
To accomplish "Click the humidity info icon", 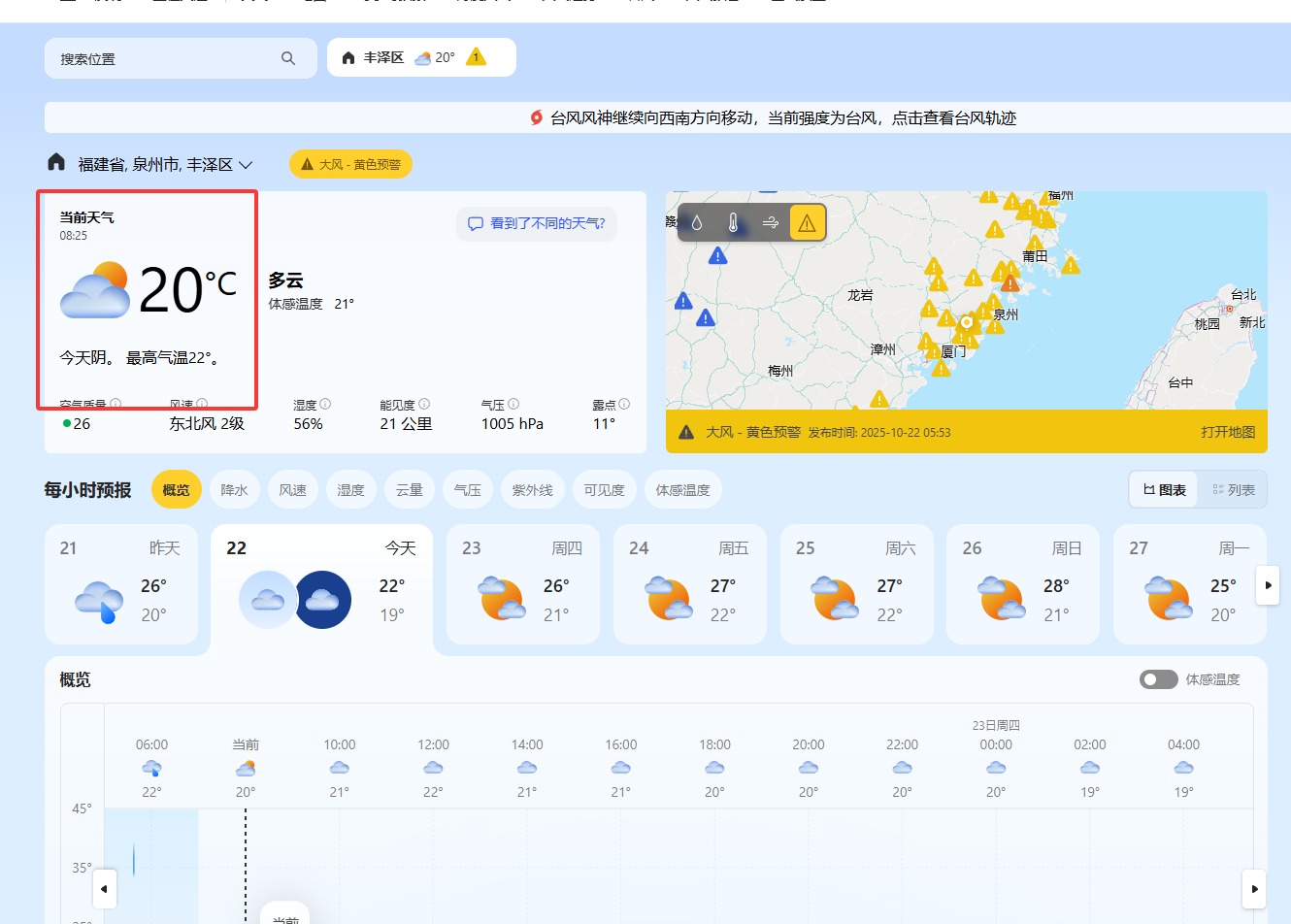I will pyautogui.click(x=325, y=404).
